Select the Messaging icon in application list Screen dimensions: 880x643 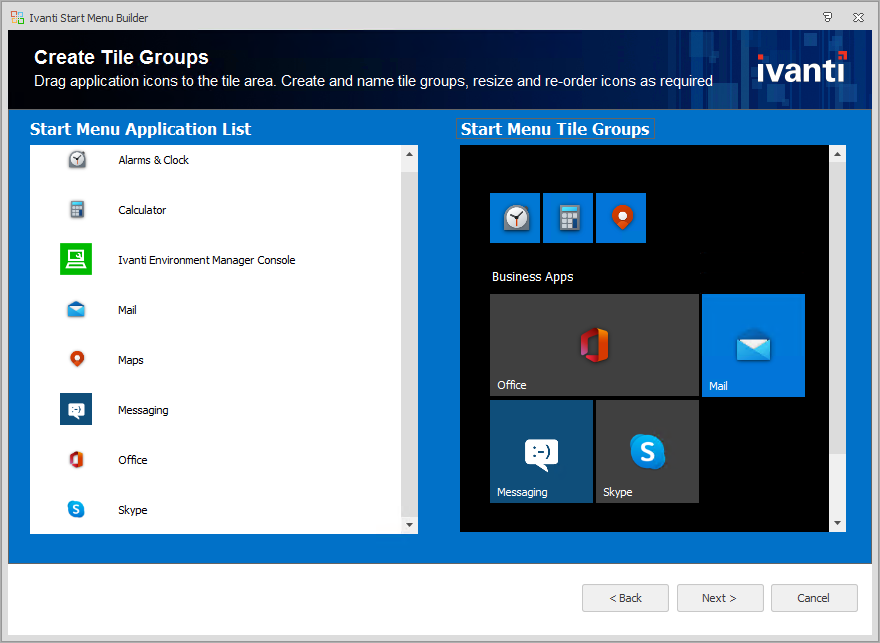click(76, 410)
